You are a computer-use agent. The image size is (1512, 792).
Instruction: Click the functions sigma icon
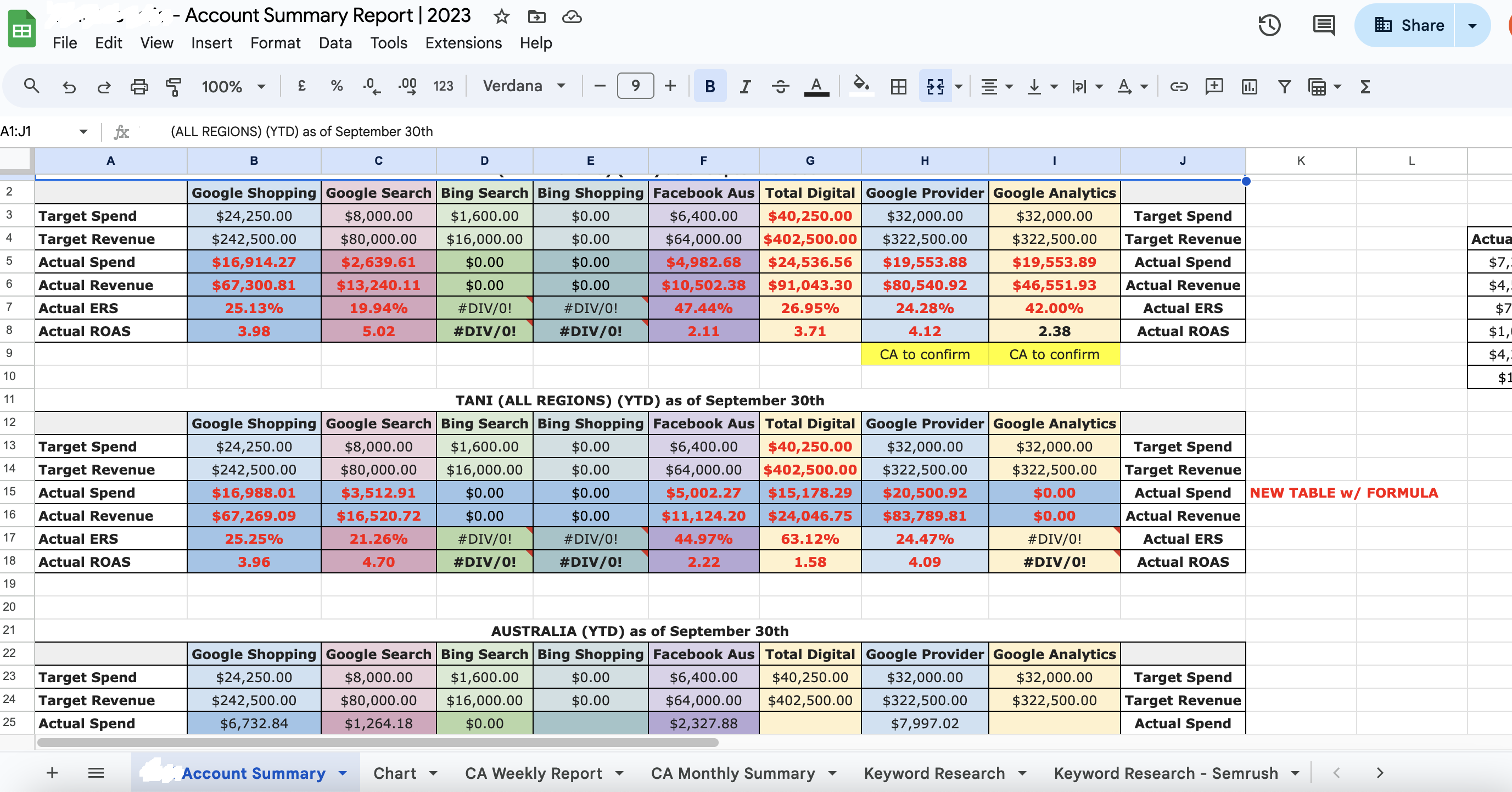tap(1365, 87)
